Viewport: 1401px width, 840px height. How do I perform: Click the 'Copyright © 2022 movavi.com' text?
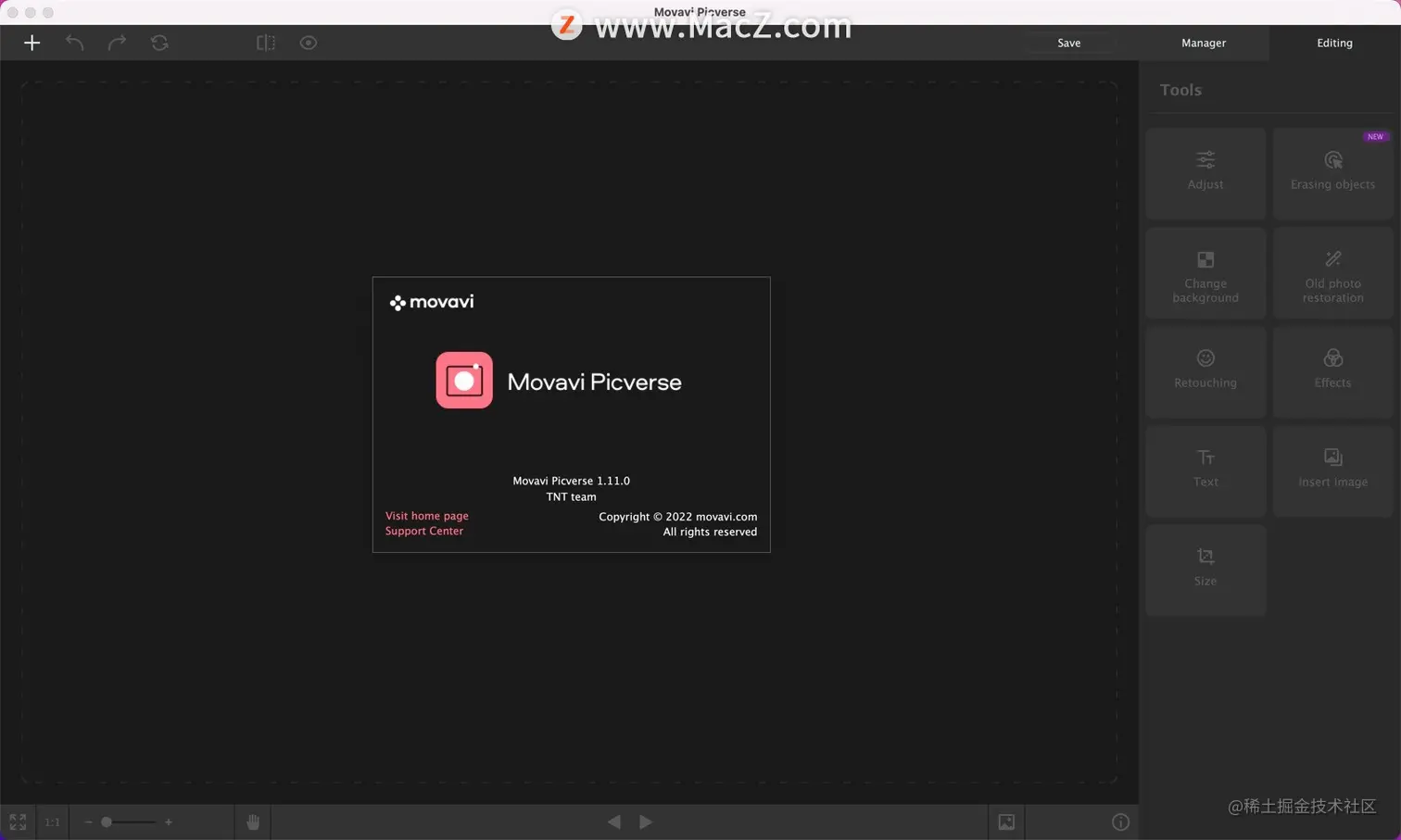678,517
